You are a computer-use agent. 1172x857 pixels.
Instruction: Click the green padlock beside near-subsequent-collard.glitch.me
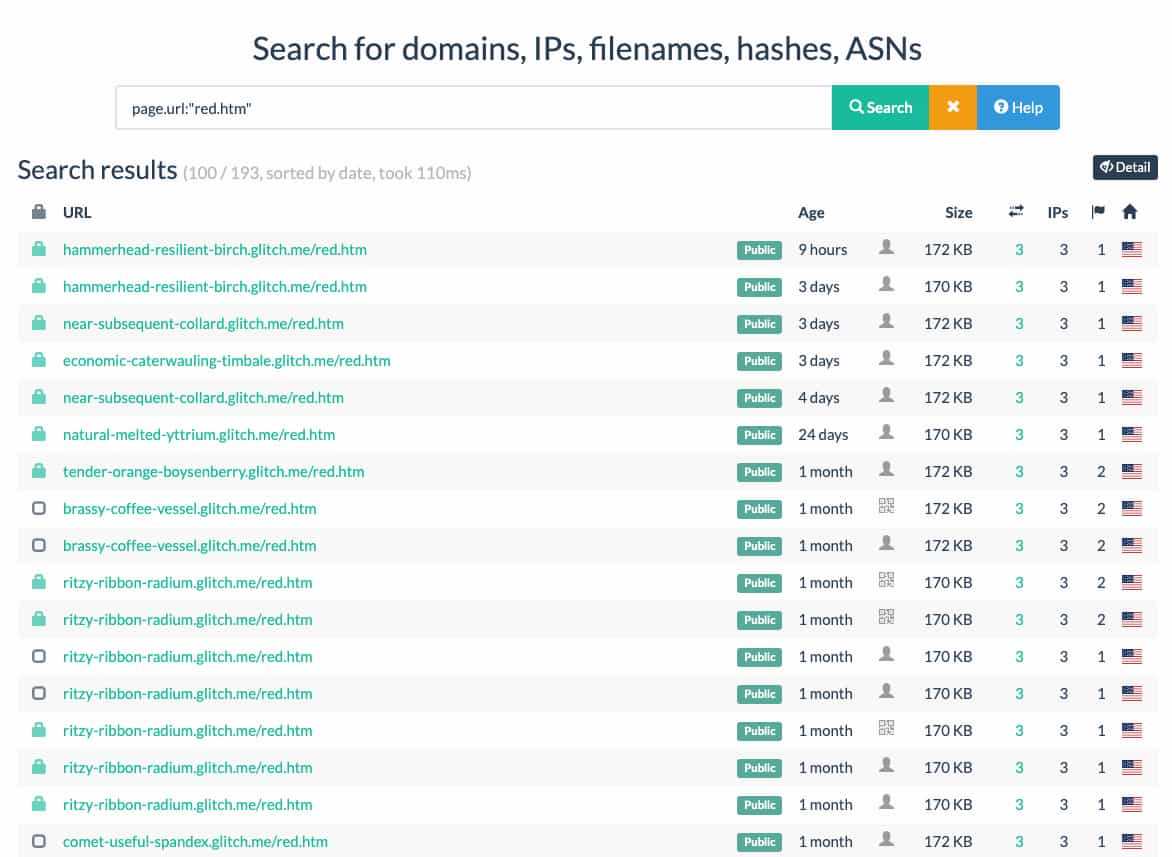coord(39,323)
